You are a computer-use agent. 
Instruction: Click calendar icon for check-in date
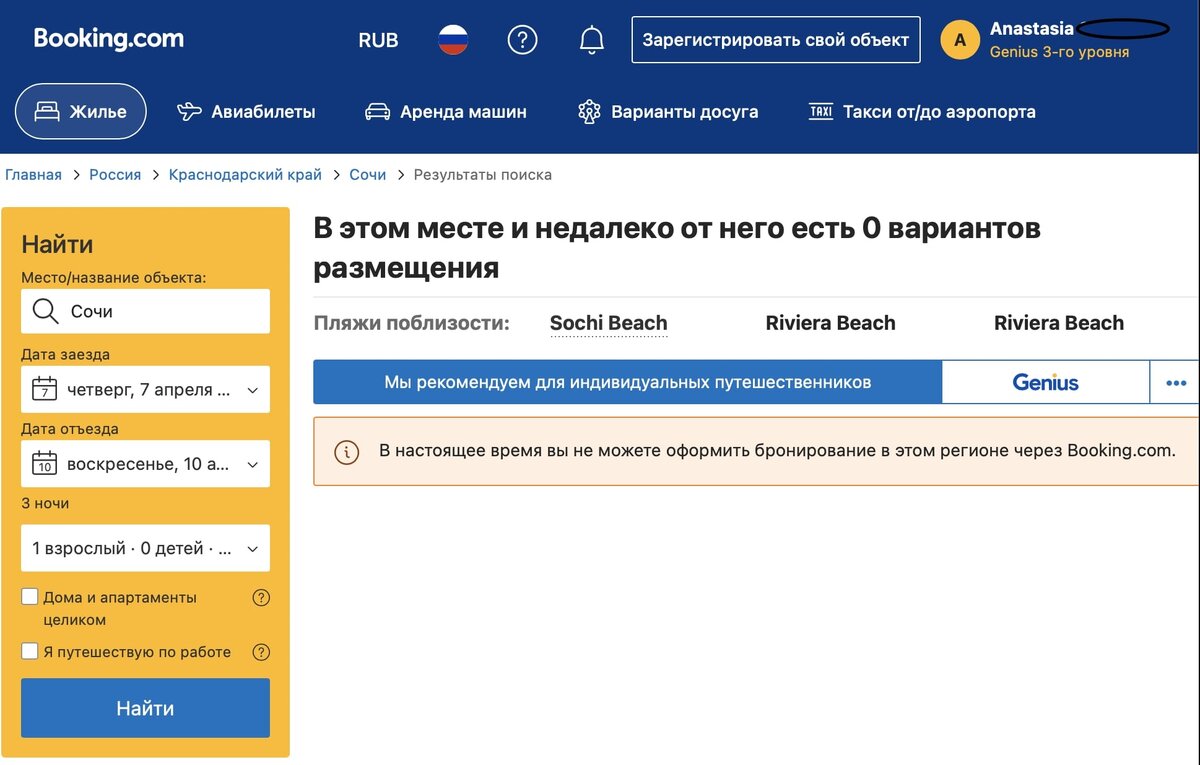pyautogui.click(x=44, y=389)
